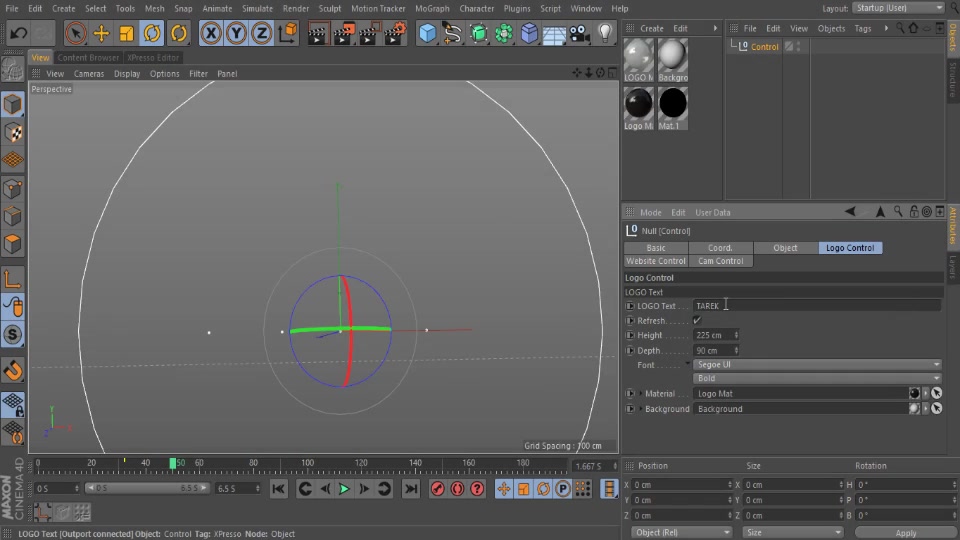Screen dimensions: 960x540
Task: Open the Bold font style dropdown
Action: (x=817, y=378)
